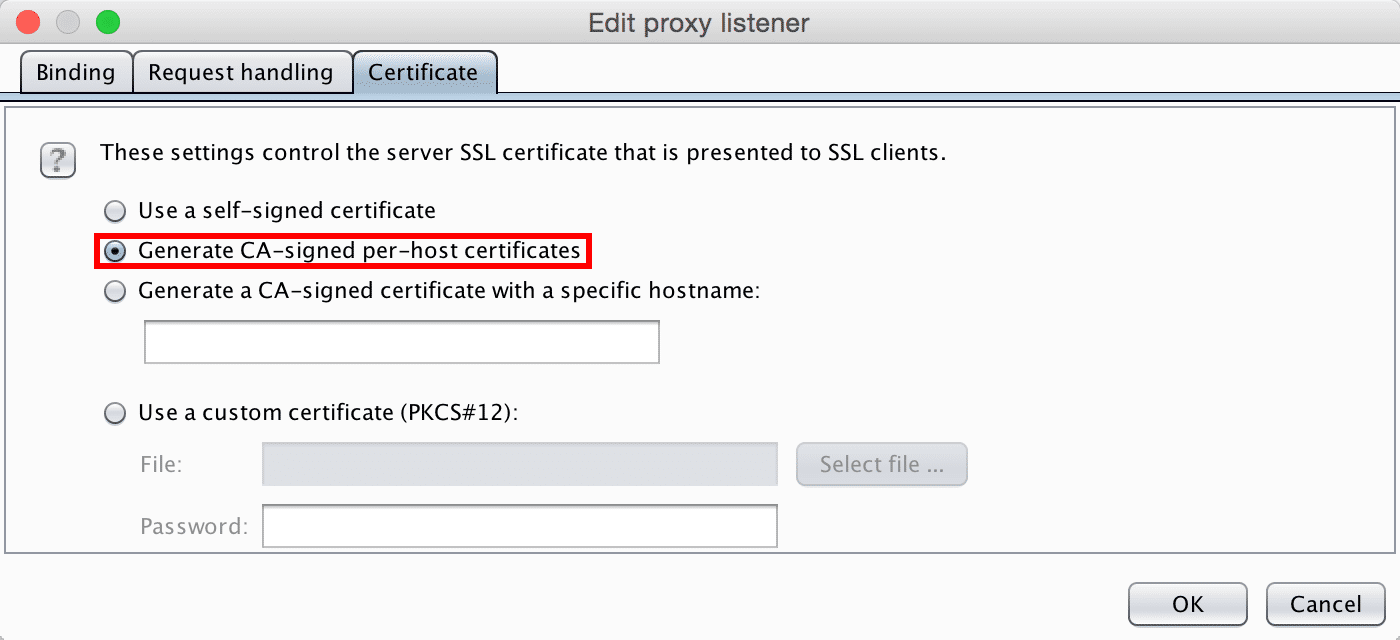Viewport: 1400px width, 640px height.
Task: Click the Edit proxy listener title bar
Action: (699, 22)
